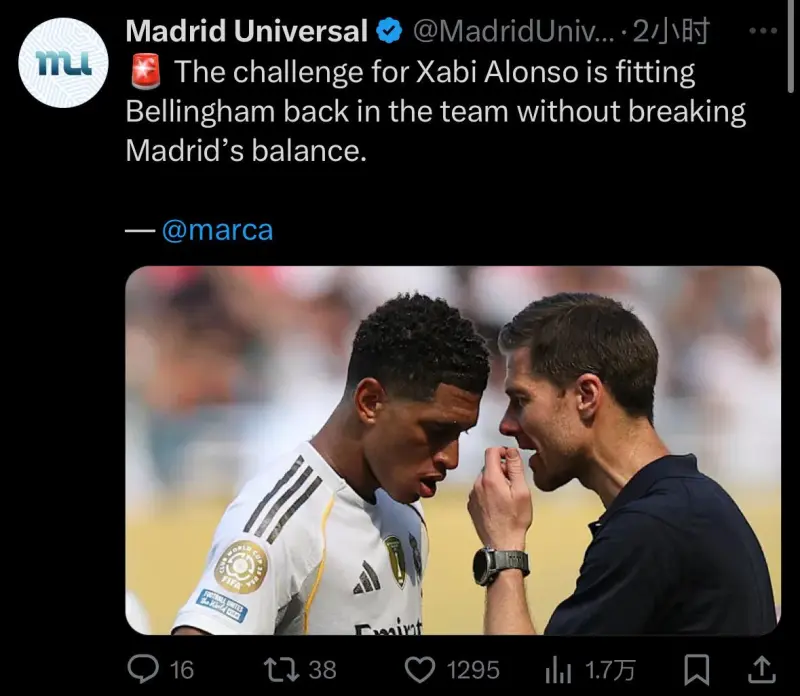View tweet analytics bar chart icon
Image resolution: width=800 pixels, height=696 pixels.
point(558,669)
